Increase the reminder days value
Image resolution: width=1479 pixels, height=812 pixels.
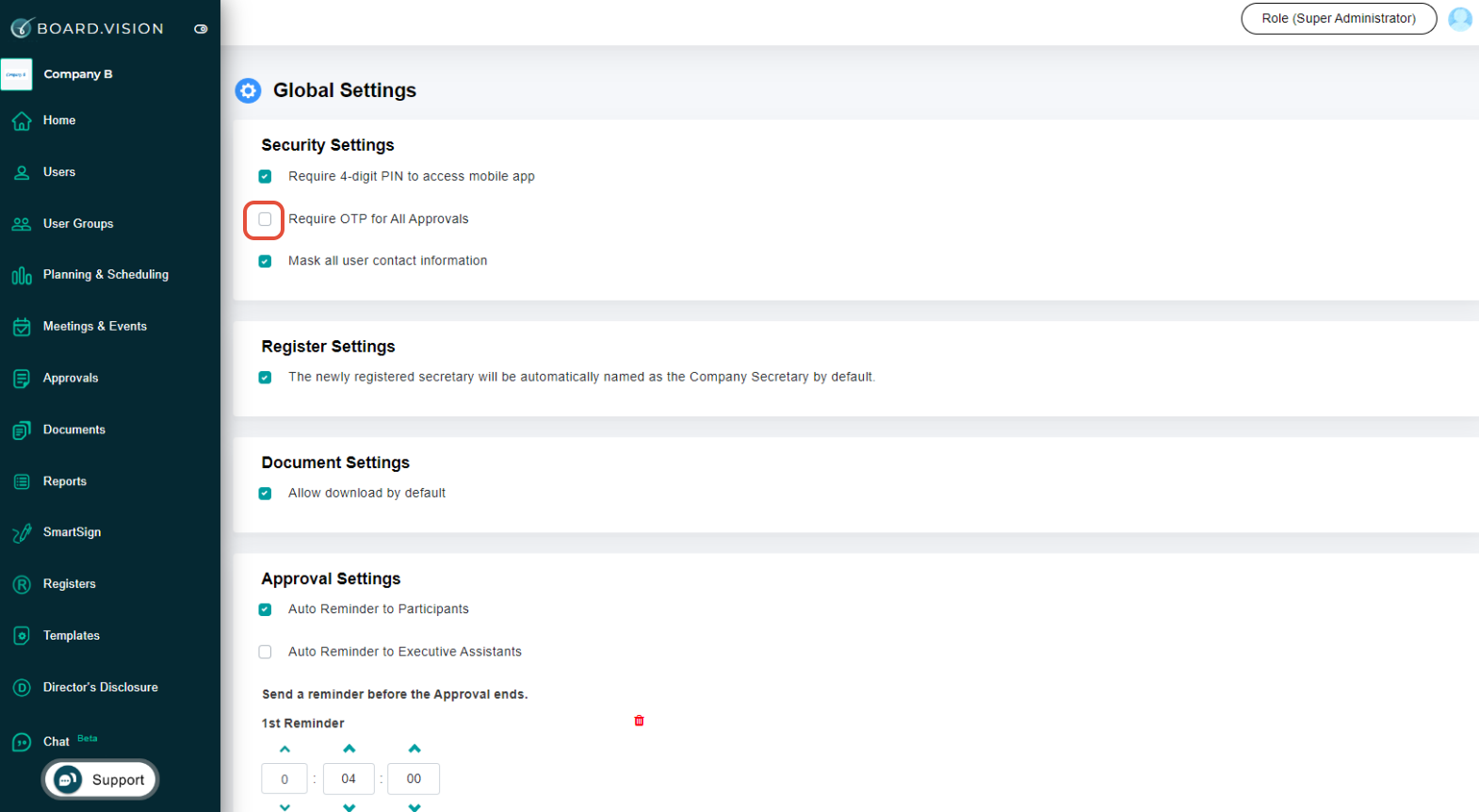point(284,749)
